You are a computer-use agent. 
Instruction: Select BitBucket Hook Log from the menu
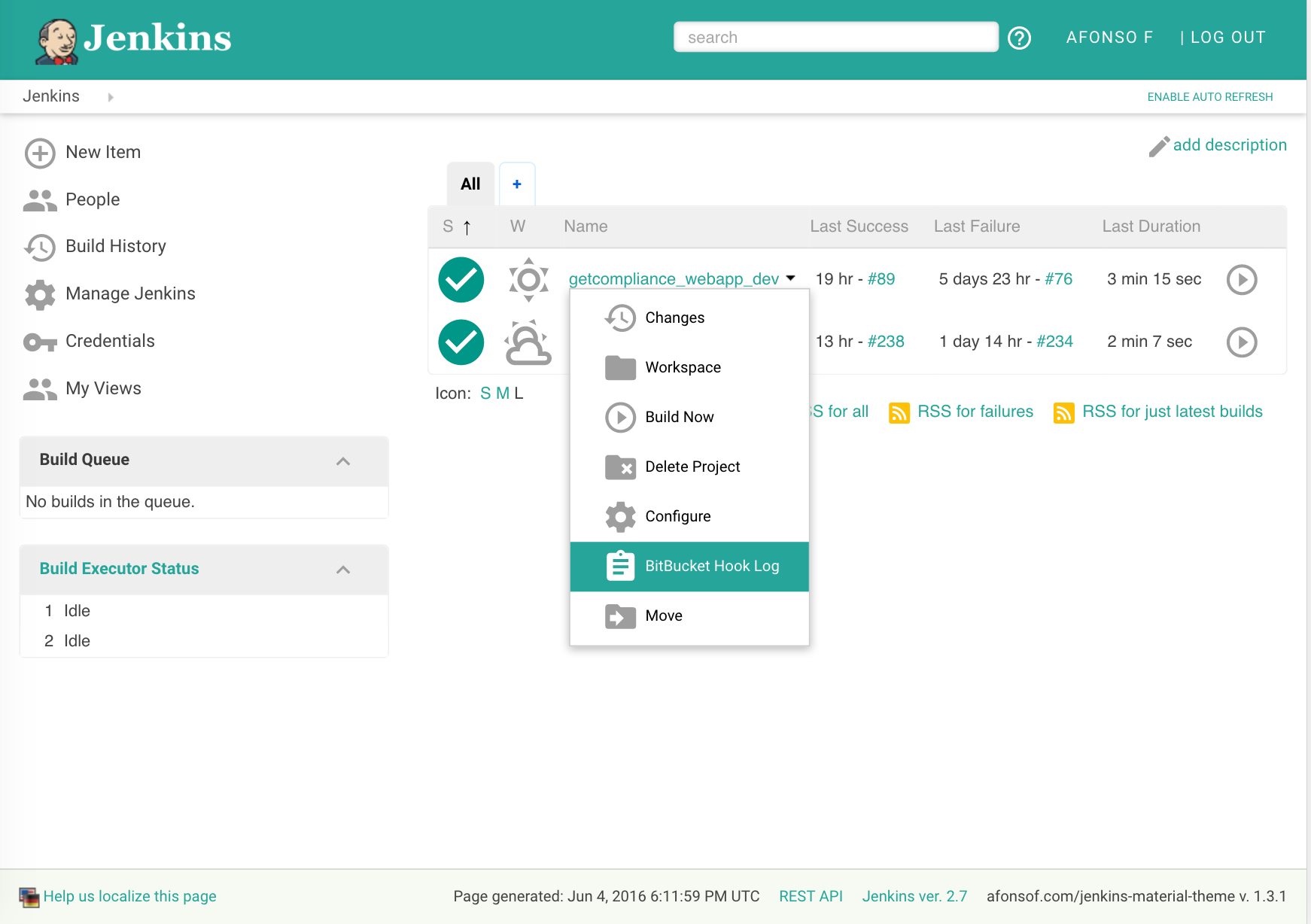coord(712,566)
